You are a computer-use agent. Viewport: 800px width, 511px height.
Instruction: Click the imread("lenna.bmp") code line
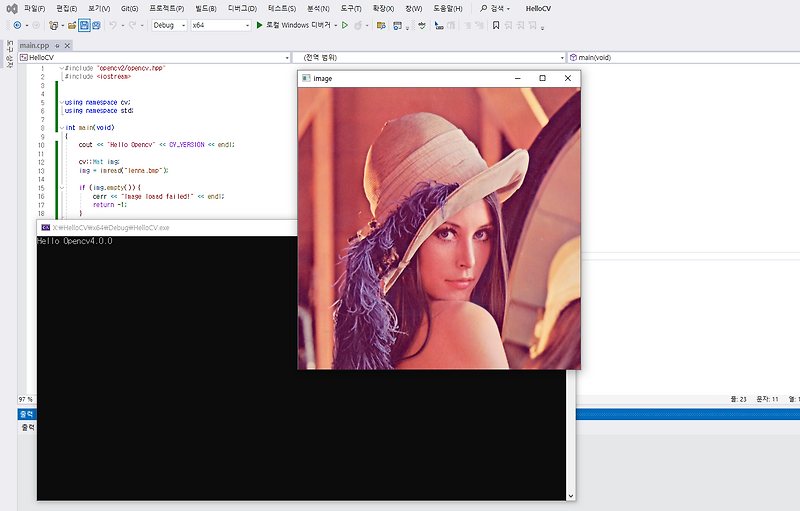point(123,171)
